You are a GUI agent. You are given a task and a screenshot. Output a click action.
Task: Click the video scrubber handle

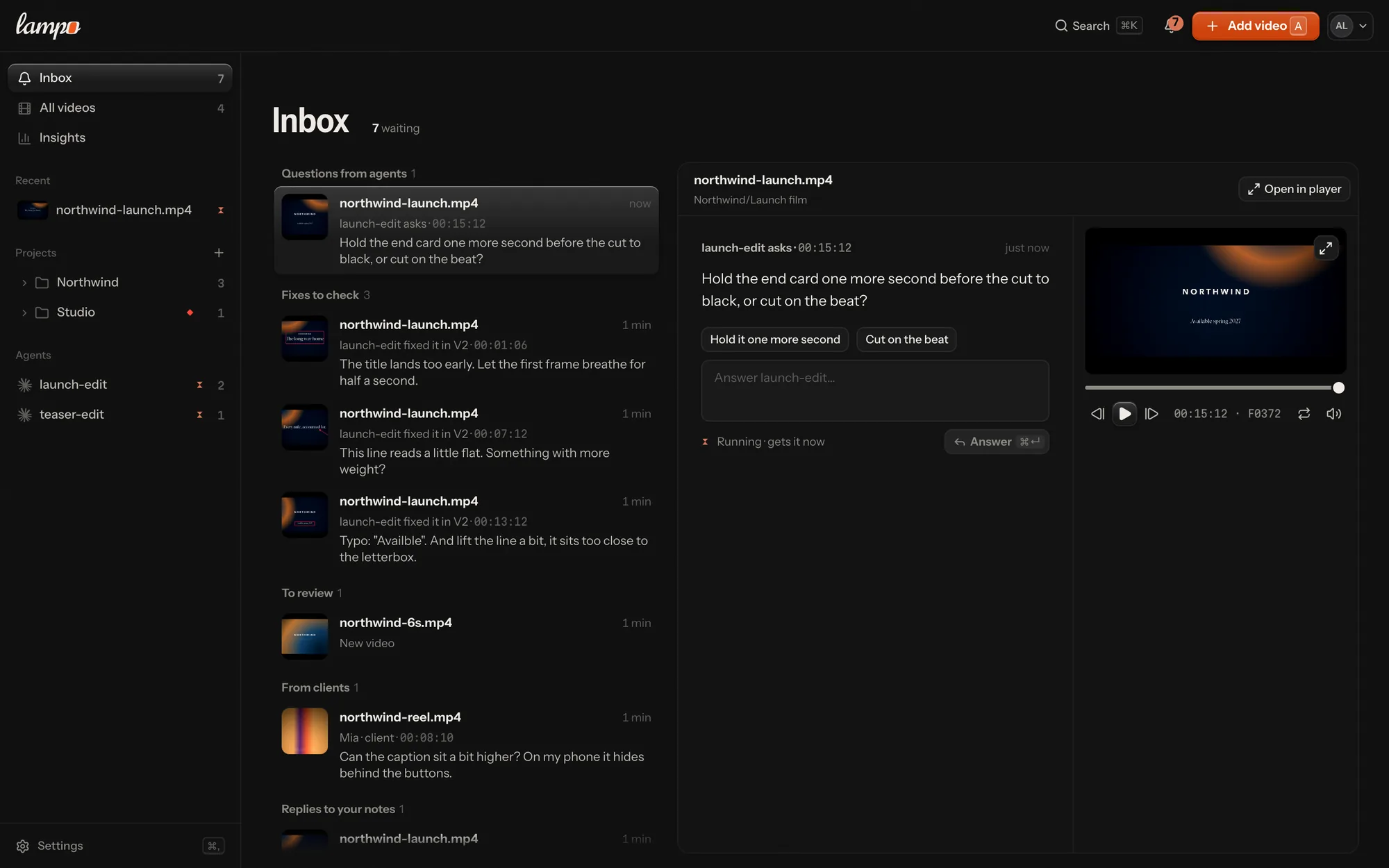[1338, 387]
